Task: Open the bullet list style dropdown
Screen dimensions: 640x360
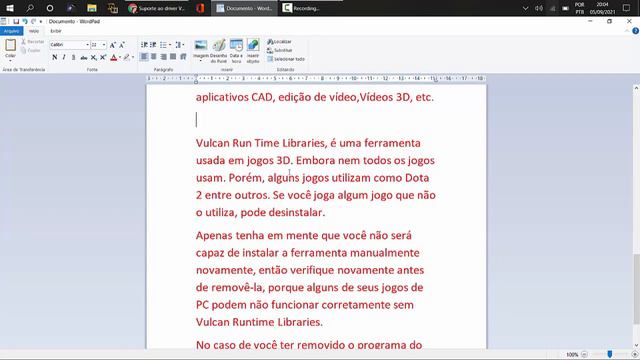Action: click(170, 44)
